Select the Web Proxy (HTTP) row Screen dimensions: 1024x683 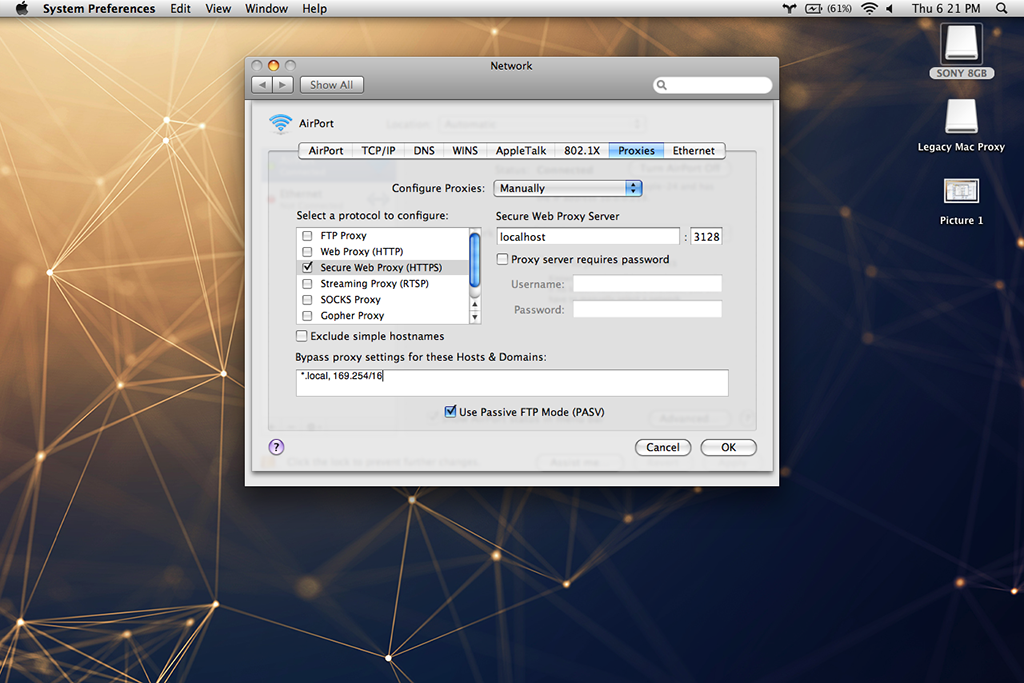[x=383, y=251]
